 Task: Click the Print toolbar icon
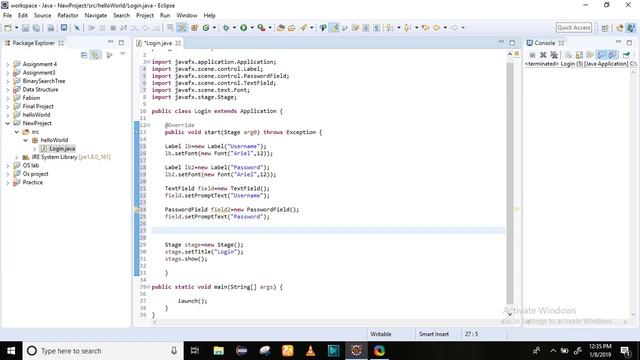click(x=51, y=28)
